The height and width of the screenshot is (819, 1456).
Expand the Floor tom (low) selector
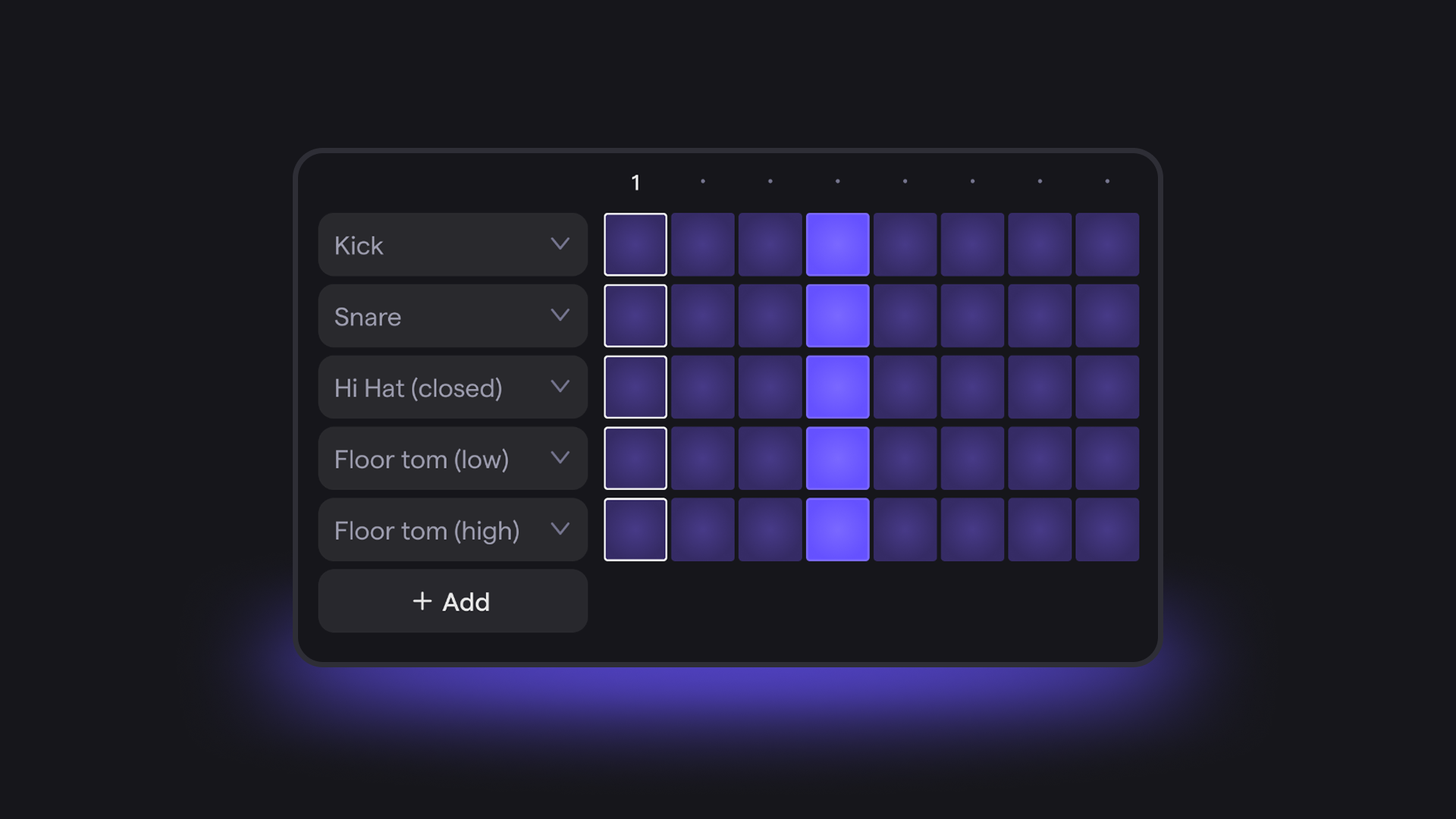tap(453, 459)
